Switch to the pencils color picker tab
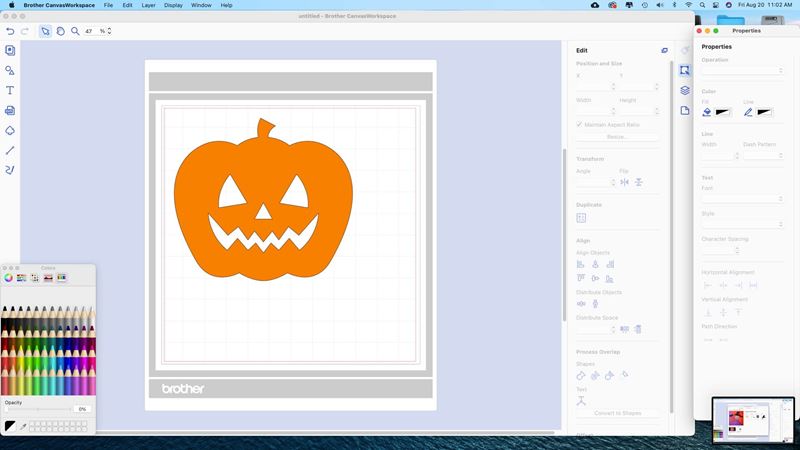The width and height of the screenshot is (800, 450). pyautogui.click(x=61, y=277)
